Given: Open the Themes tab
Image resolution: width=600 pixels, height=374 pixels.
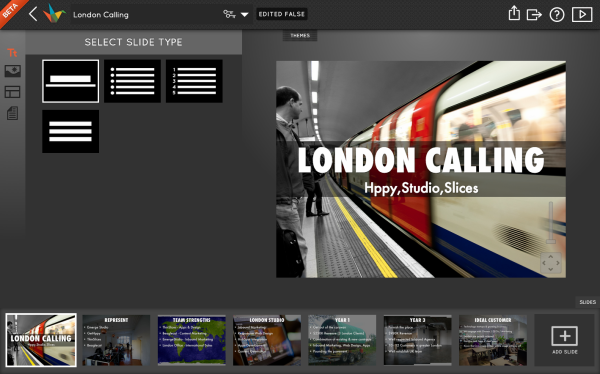Looking at the screenshot, I should [300, 36].
